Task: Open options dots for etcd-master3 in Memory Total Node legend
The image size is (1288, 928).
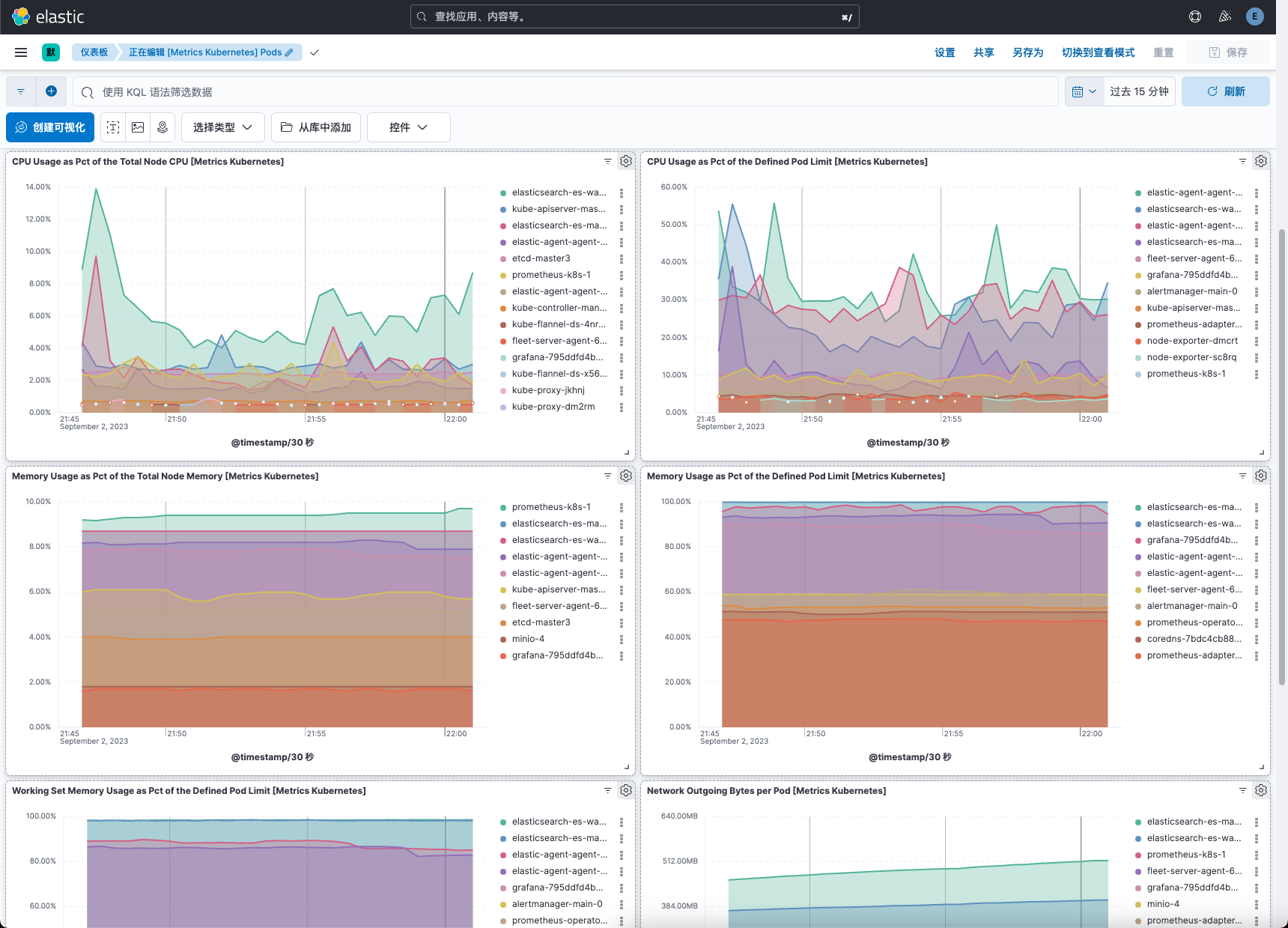Action: (x=622, y=622)
